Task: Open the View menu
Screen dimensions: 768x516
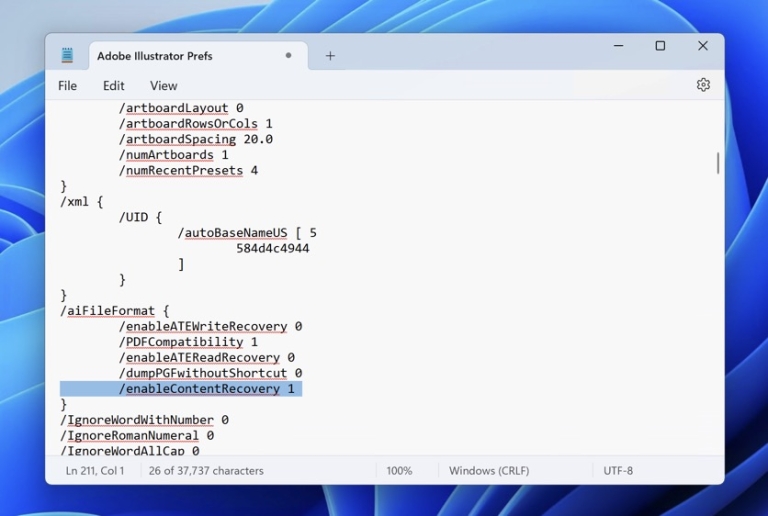Action: pyautogui.click(x=163, y=86)
